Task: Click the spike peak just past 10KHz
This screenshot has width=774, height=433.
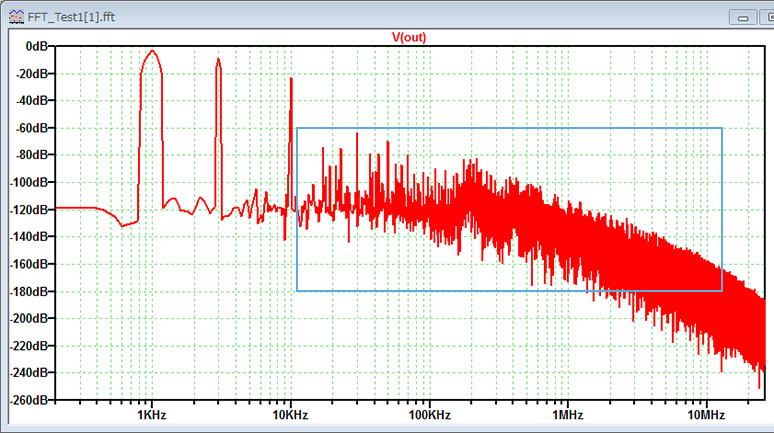Action: (x=291, y=78)
